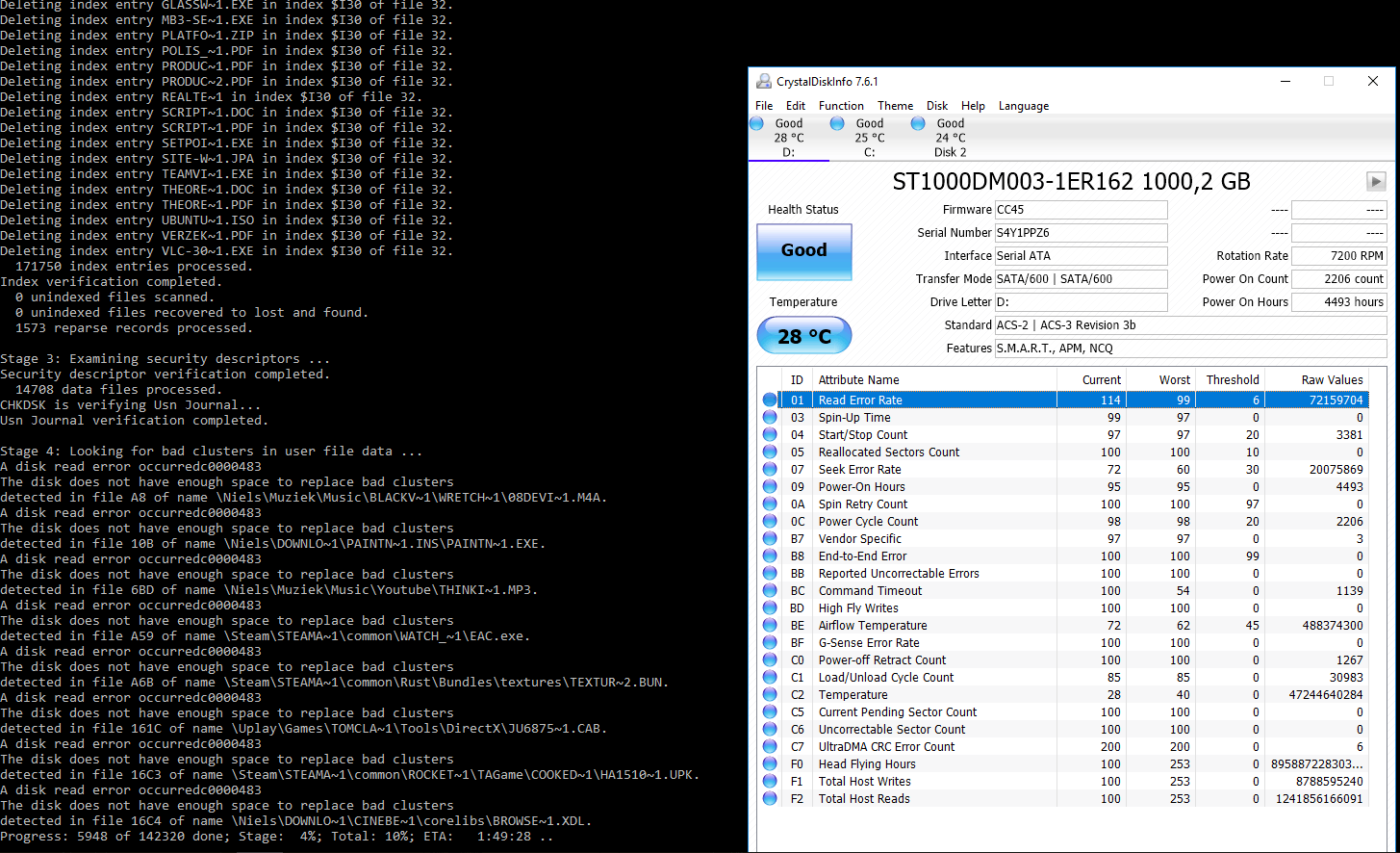Click 'Stage 4: Looking for bad clusters' line
The image size is (1400, 853).
[212, 451]
